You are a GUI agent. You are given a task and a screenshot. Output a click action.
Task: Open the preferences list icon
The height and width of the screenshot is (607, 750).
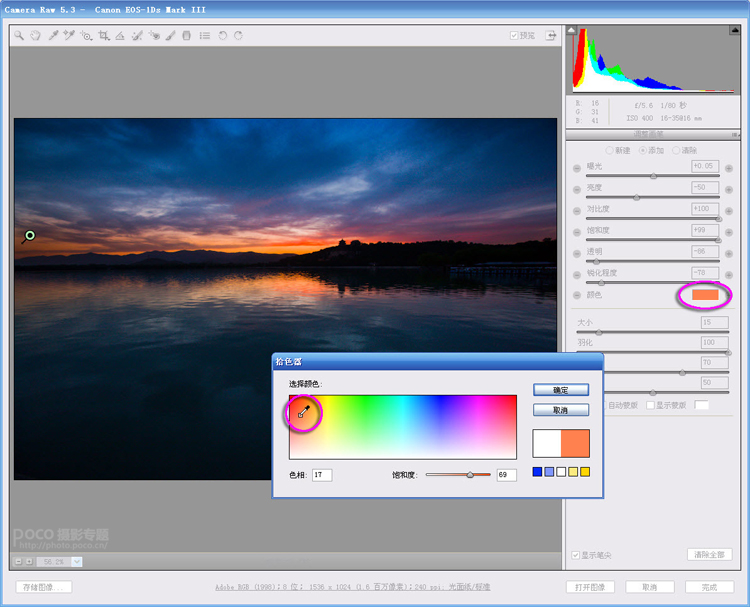204,35
